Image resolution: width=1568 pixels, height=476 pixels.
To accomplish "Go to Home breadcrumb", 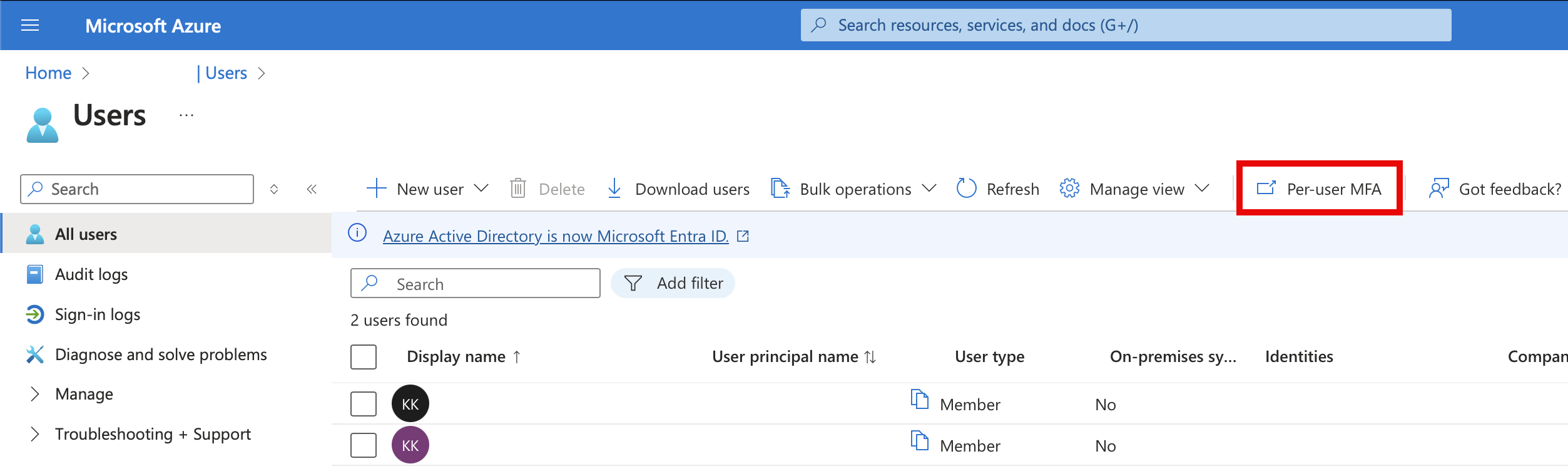I will coord(48,73).
